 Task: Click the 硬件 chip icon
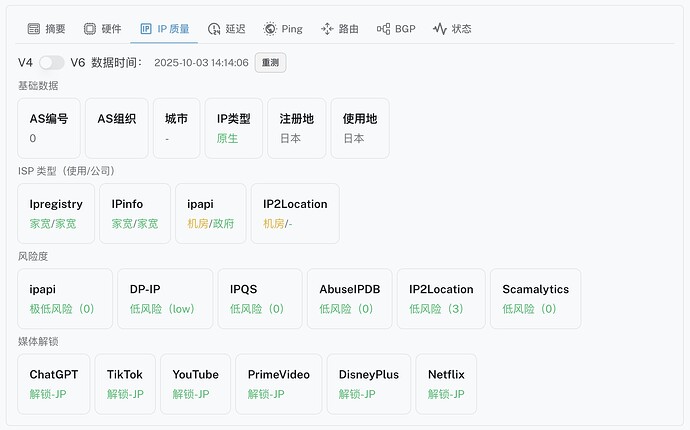(x=90, y=29)
